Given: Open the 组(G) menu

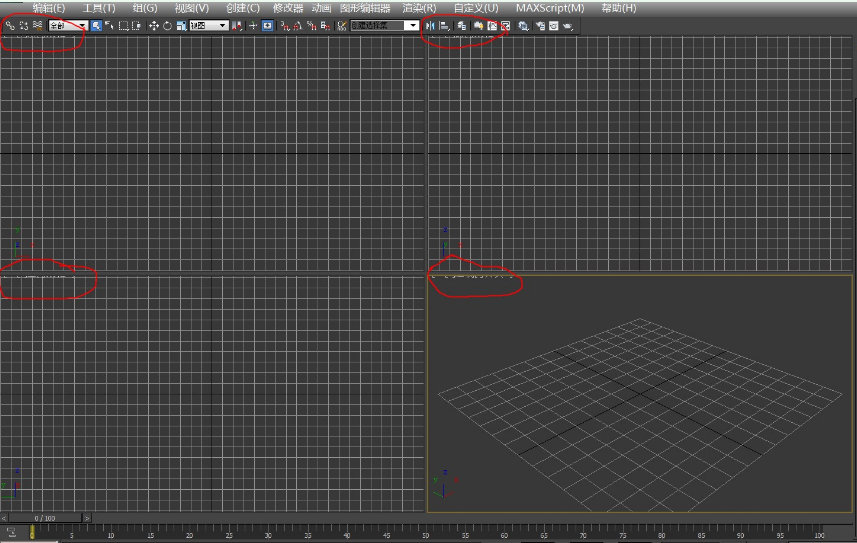Looking at the screenshot, I should click(x=145, y=8).
